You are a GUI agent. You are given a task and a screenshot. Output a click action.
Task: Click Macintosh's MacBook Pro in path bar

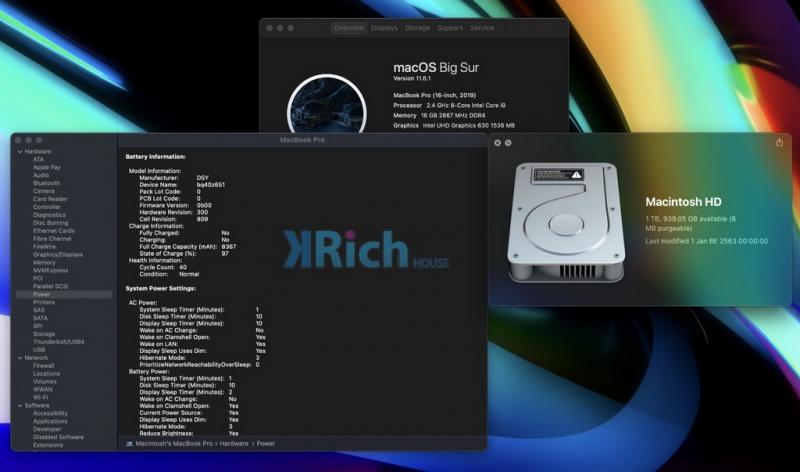pyautogui.click(x=174, y=444)
